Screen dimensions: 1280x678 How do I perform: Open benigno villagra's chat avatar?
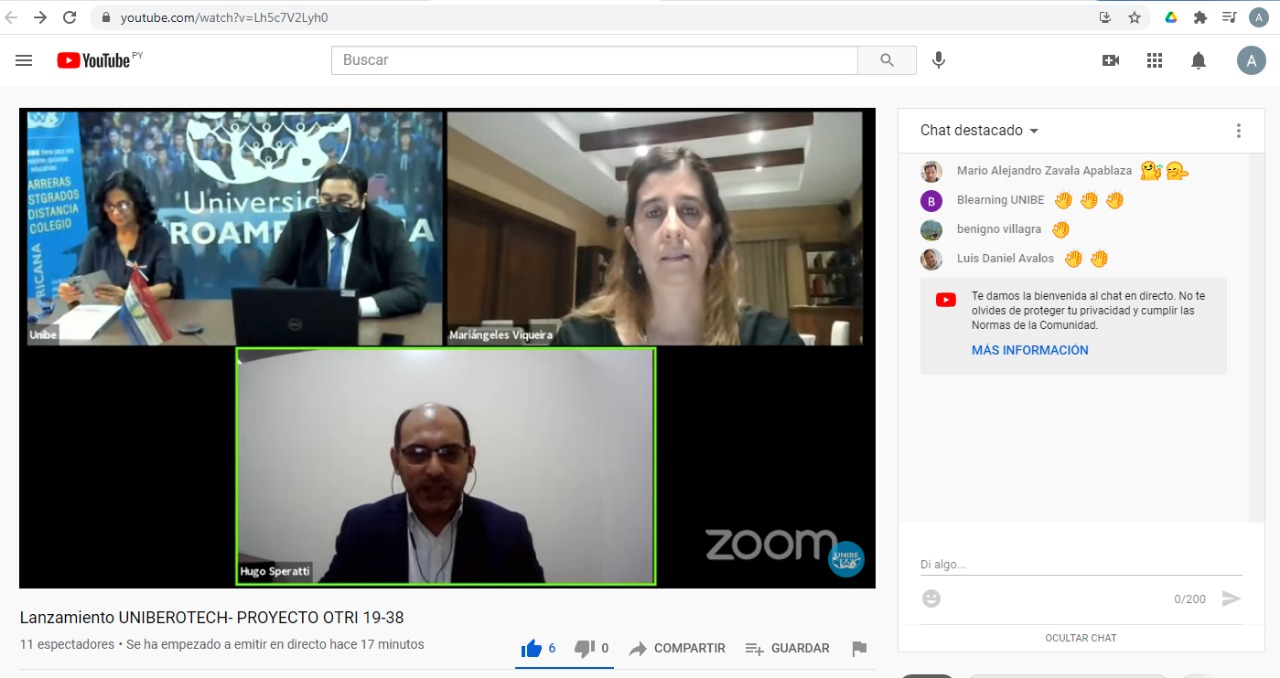tap(931, 230)
